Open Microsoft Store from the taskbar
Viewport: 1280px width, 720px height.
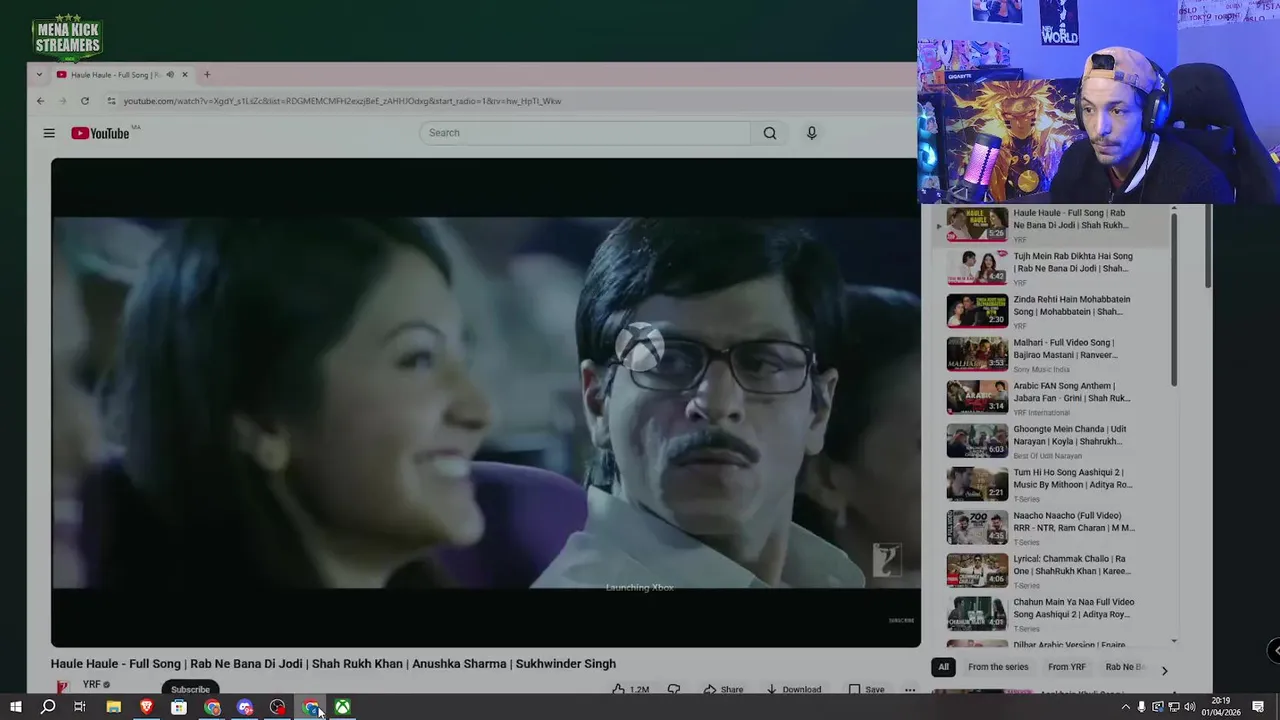179,707
